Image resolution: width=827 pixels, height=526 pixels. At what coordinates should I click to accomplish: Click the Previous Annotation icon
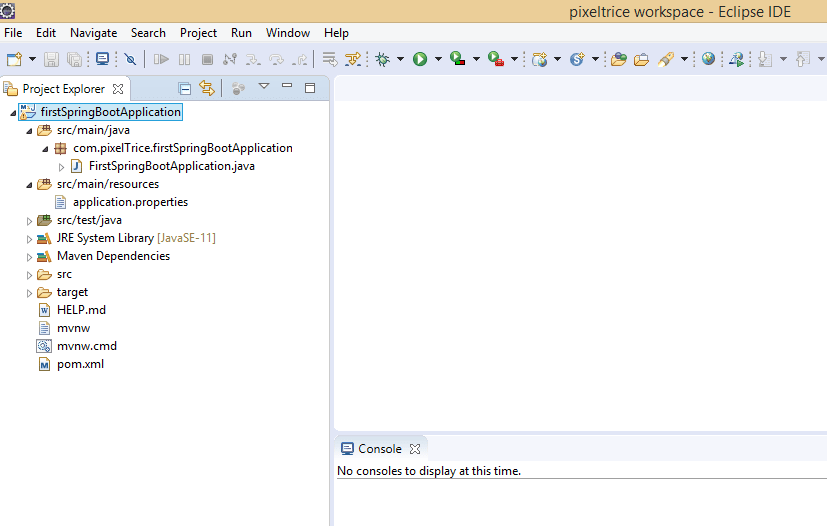click(x=803, y=59)
